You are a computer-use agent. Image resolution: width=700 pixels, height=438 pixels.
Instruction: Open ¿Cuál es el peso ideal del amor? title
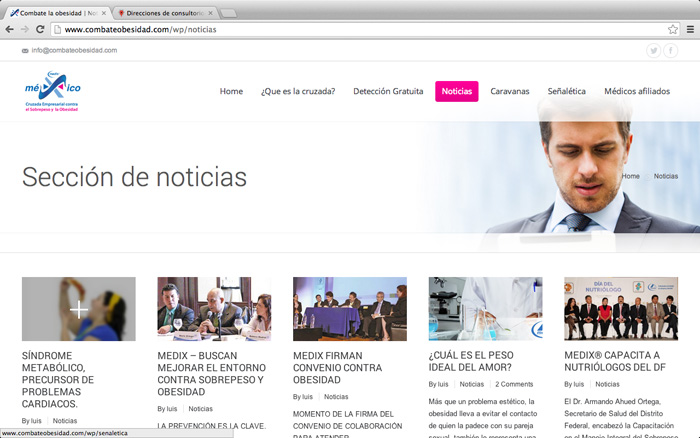pyautogui.click(x=471, y=361)
